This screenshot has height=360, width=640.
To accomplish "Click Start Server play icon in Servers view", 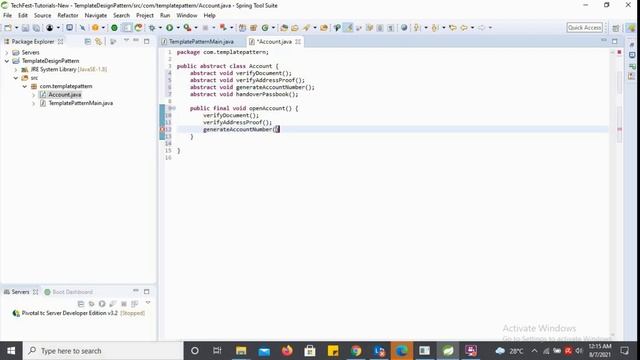I will [x=102, y=304].
